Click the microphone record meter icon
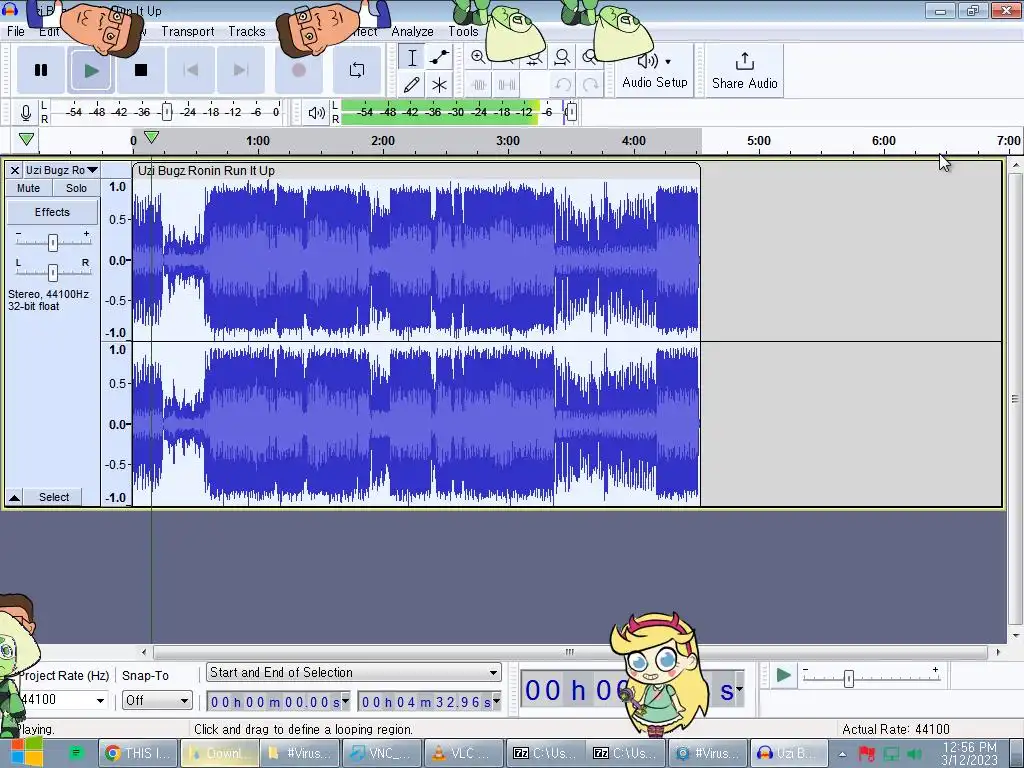 point(25,112)
